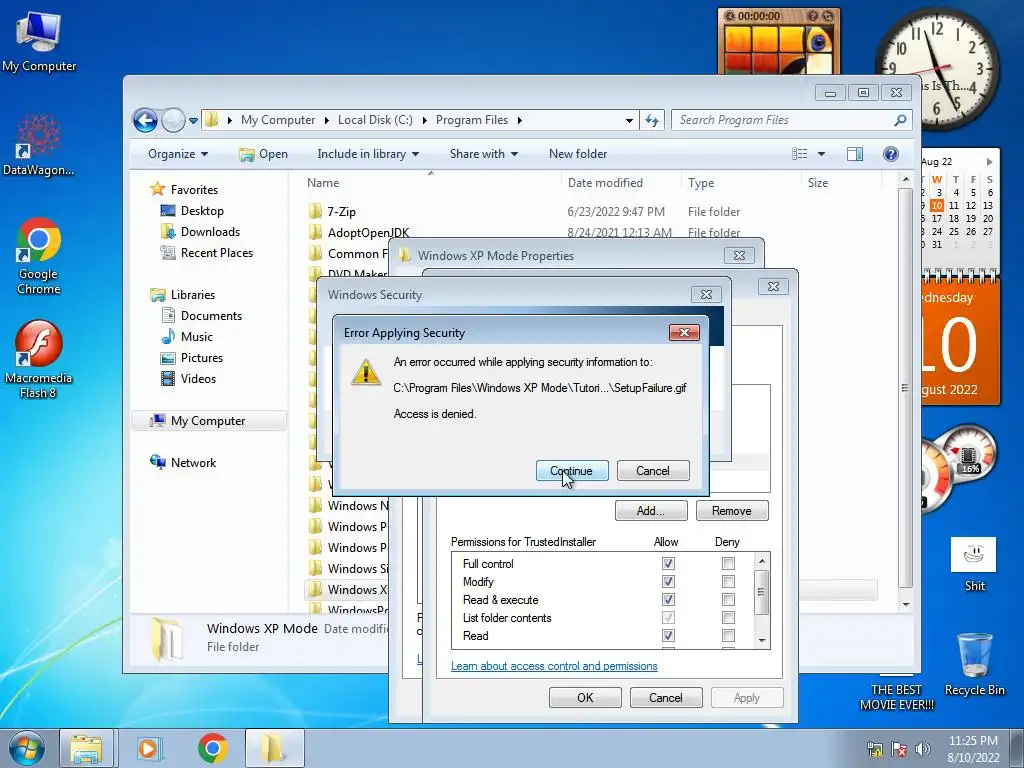Check Deny for Read & execute
1024x768 pixels.
click(728, 600)
